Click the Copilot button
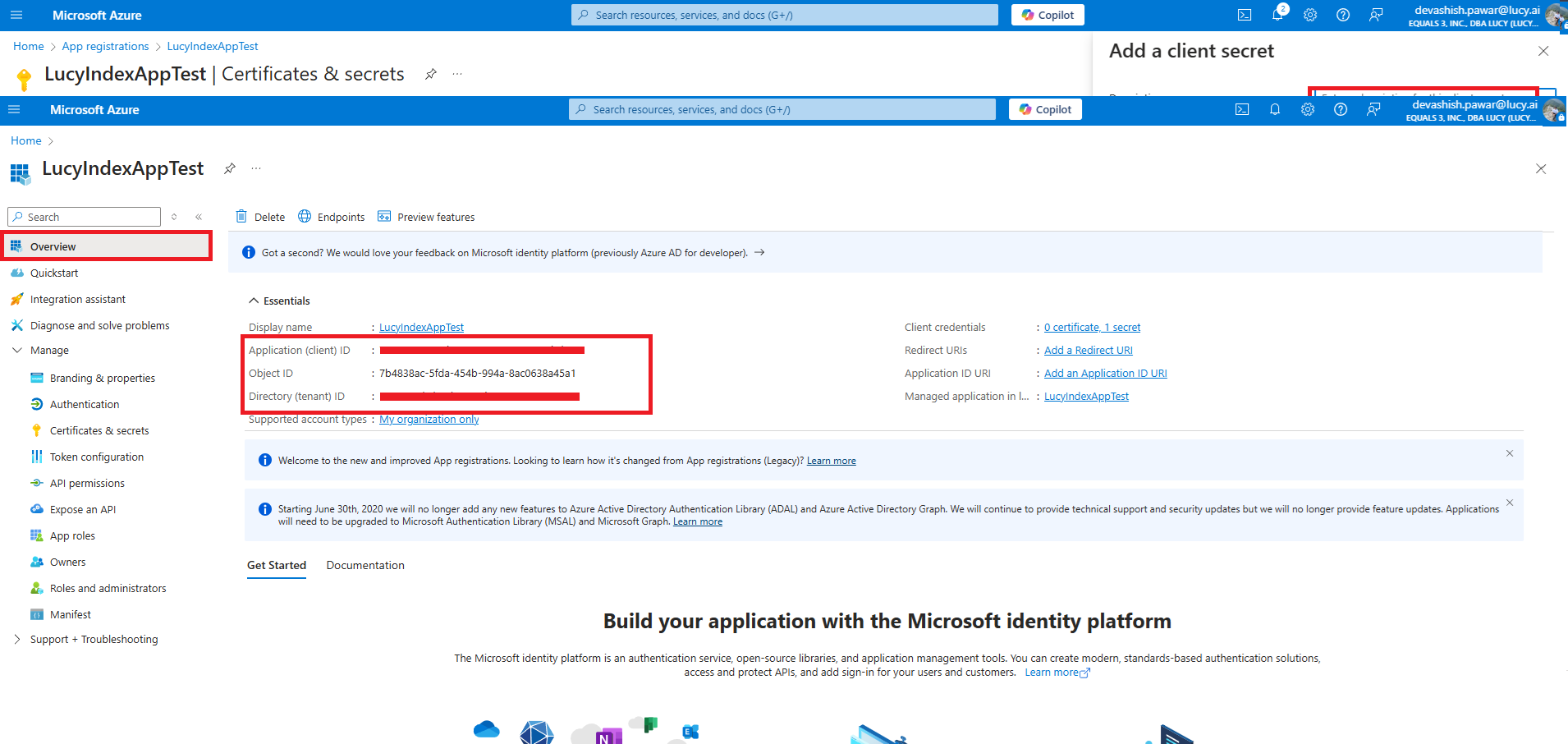This screenshot has height=744, width=1568. [x=1045, y=109]
